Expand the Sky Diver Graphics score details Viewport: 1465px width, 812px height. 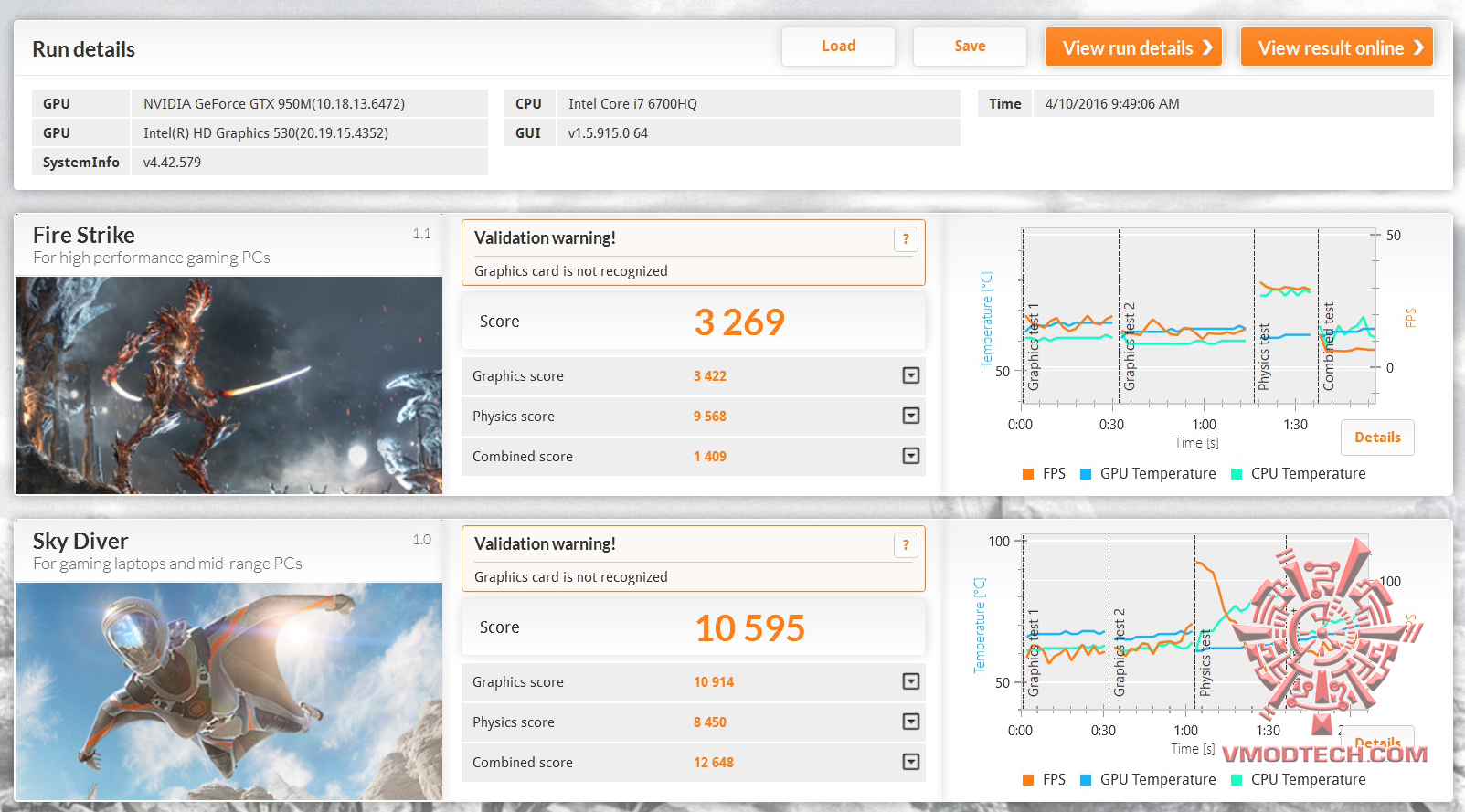pos(911,681)
